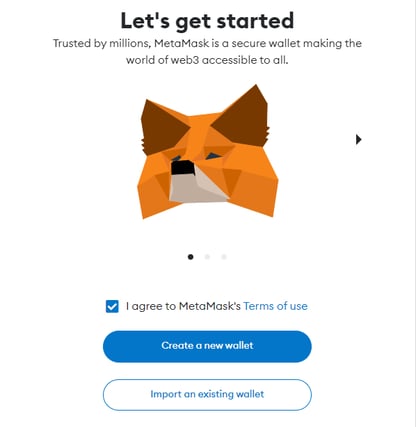This screenshot has height=427, width=416.
Task: Choose Import an existing wallet
Action: (207, 395)
